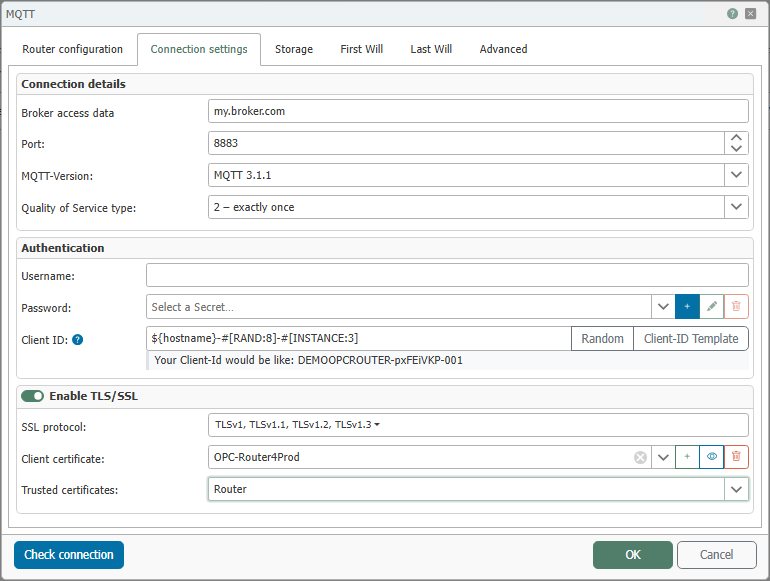This screenshot has height=581, width=770.
Task: Click the Client ID template field
Action: pos(358,338)
